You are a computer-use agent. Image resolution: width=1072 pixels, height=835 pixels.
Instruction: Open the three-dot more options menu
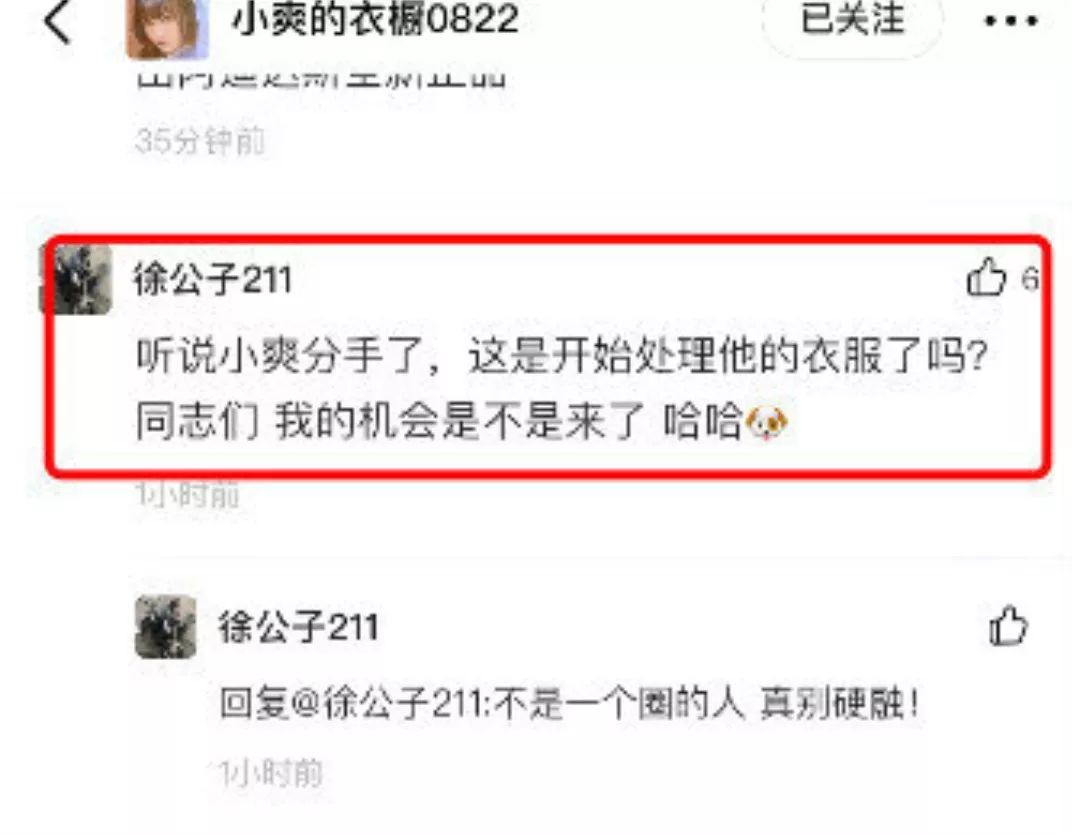pos(1011,21)
